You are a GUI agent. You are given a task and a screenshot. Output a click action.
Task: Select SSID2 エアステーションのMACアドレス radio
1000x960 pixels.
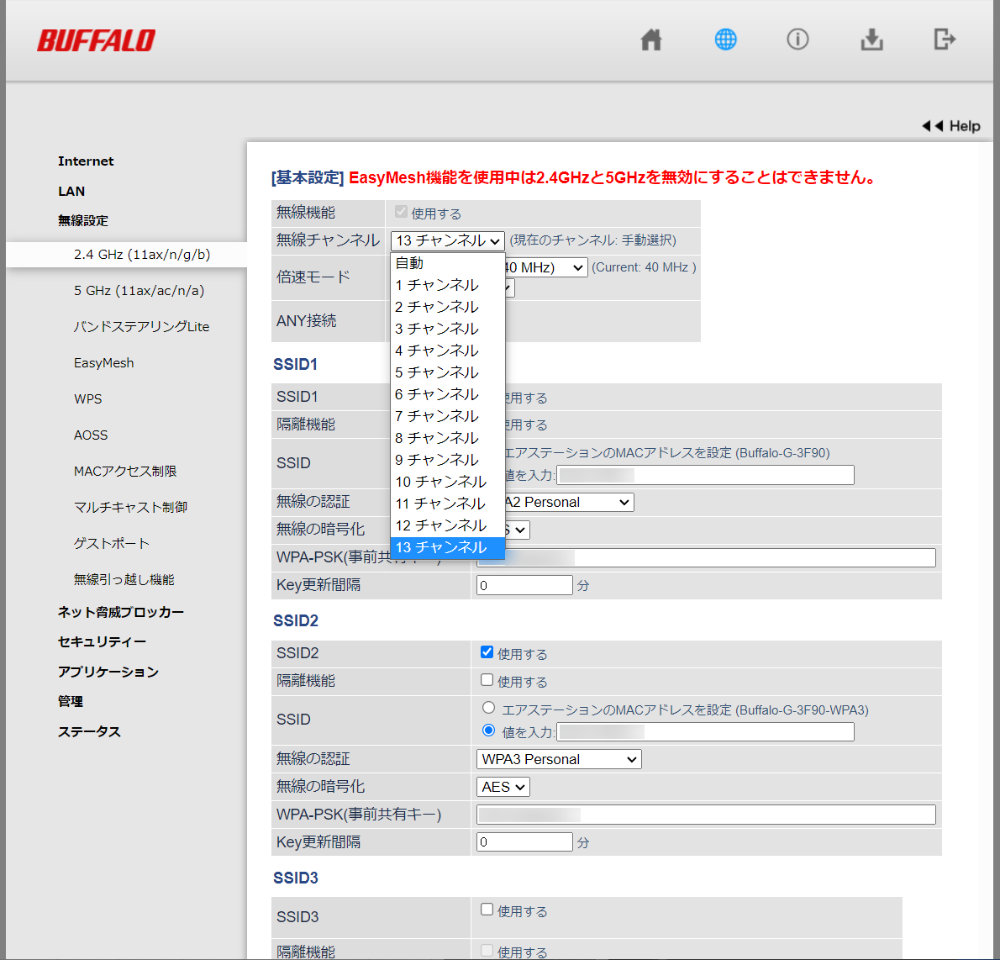pyautogui.click(x=489, y=707)
